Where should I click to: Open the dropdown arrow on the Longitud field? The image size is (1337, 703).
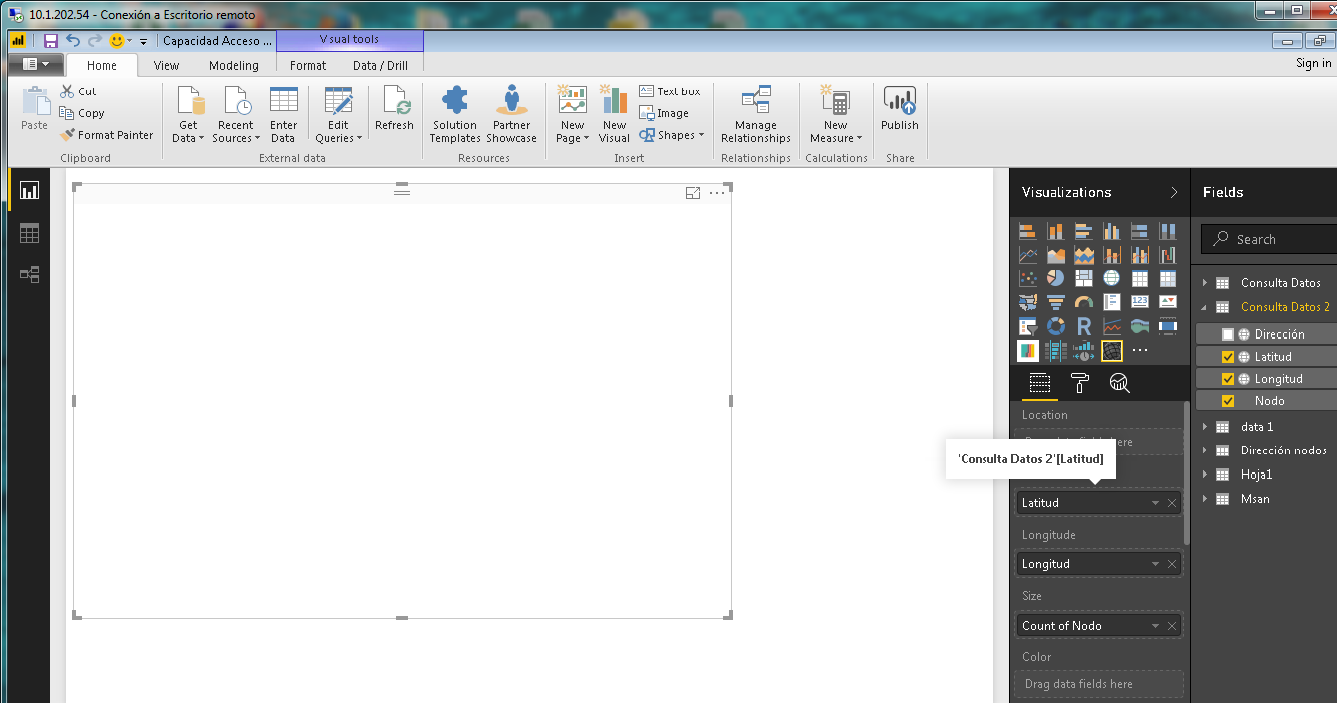pos(1155,564)
